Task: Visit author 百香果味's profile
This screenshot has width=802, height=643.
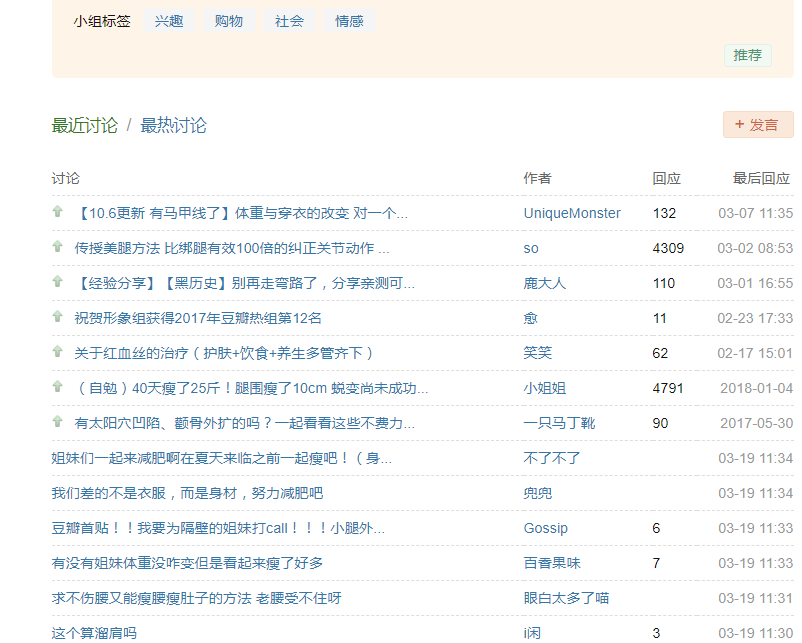Action: tap(551, 563)
